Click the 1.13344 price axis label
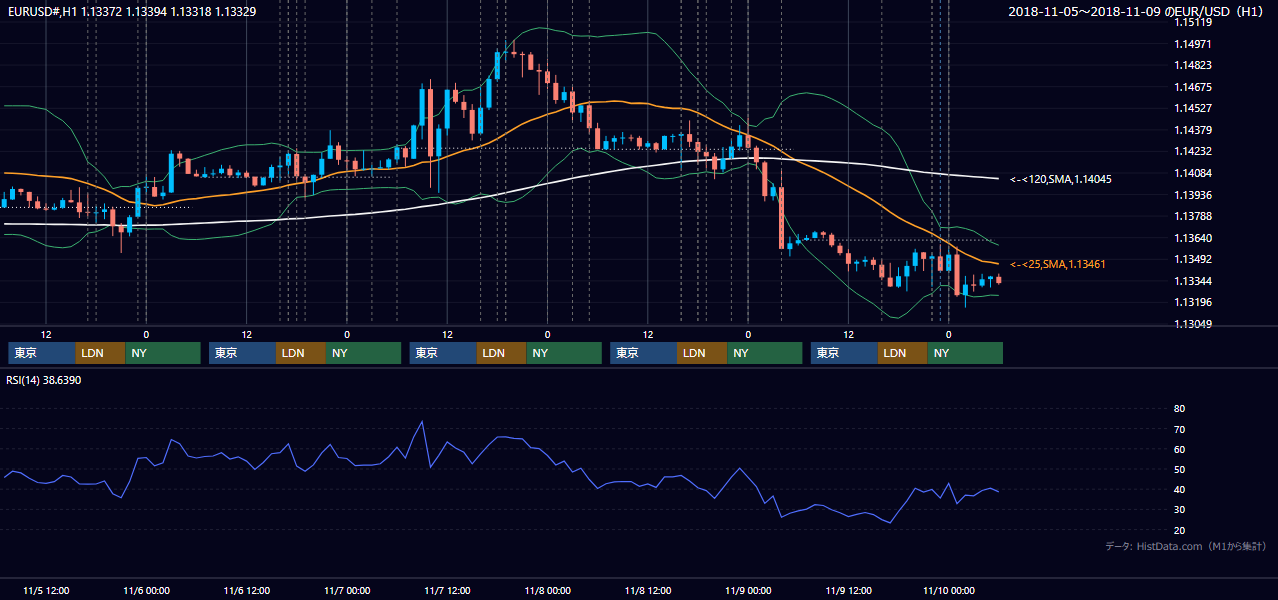1278x600 pixels. pos(1193,281)
